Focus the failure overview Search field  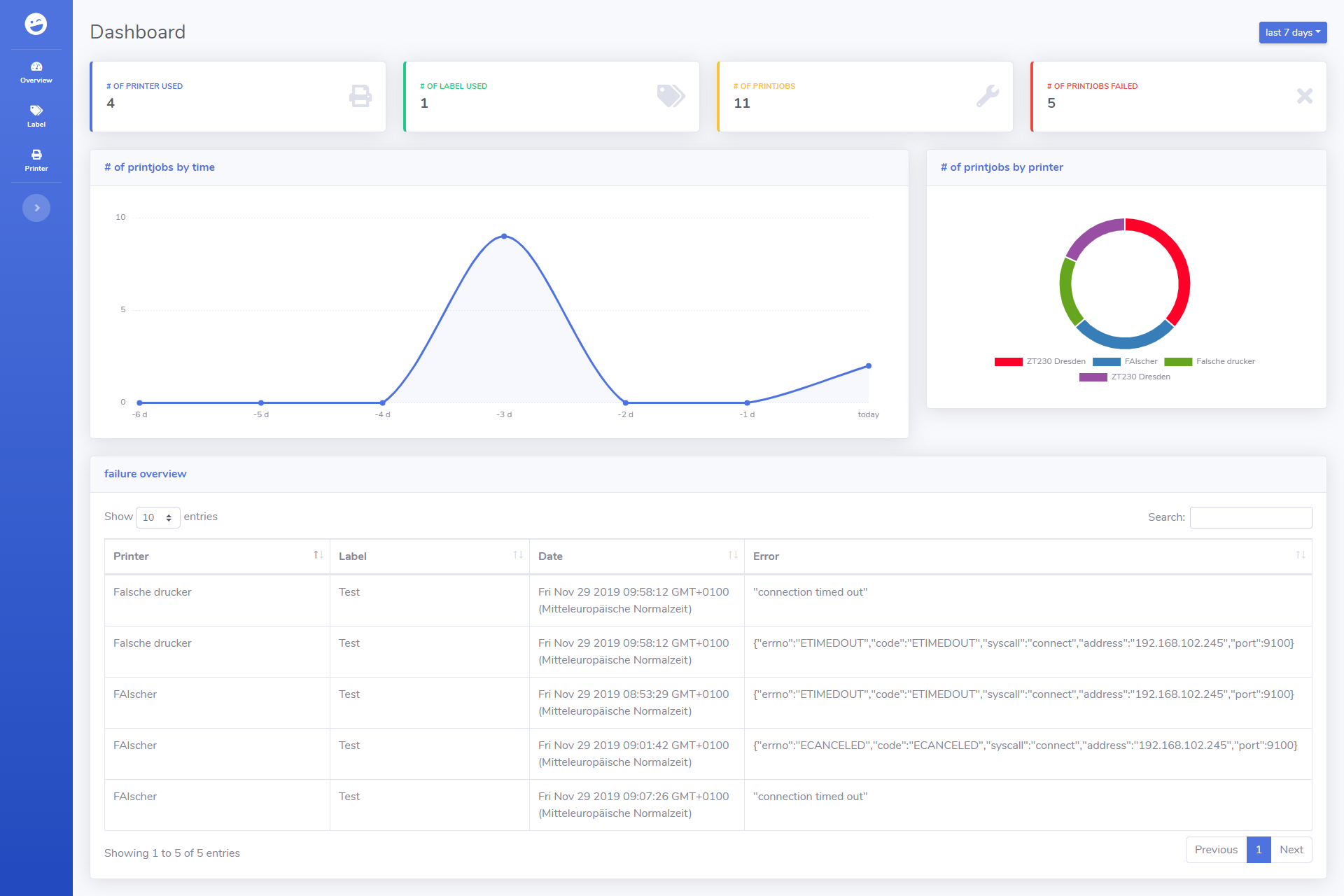(1250, 517)
